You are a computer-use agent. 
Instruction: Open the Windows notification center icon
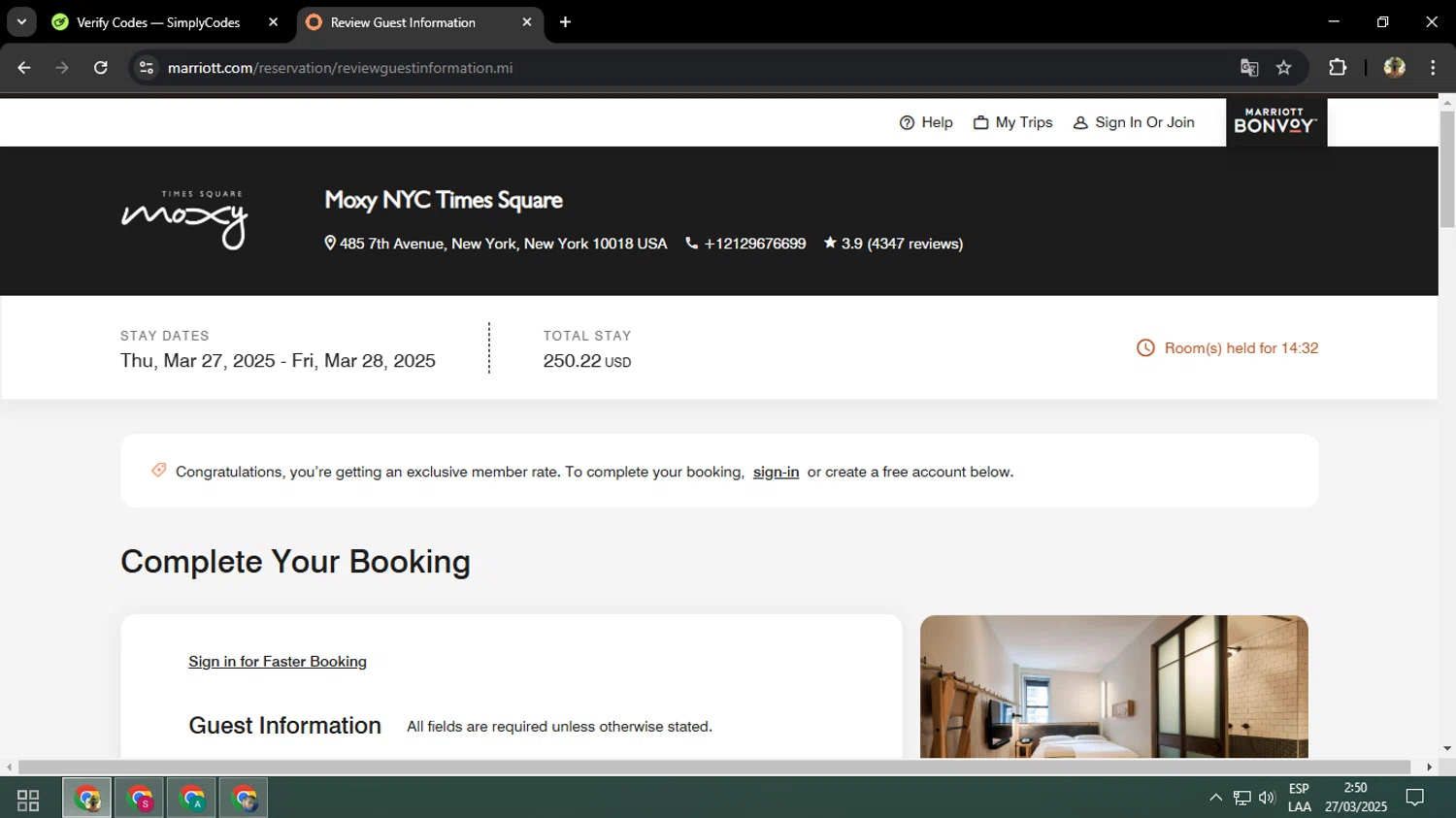[x=1415, y=798]
